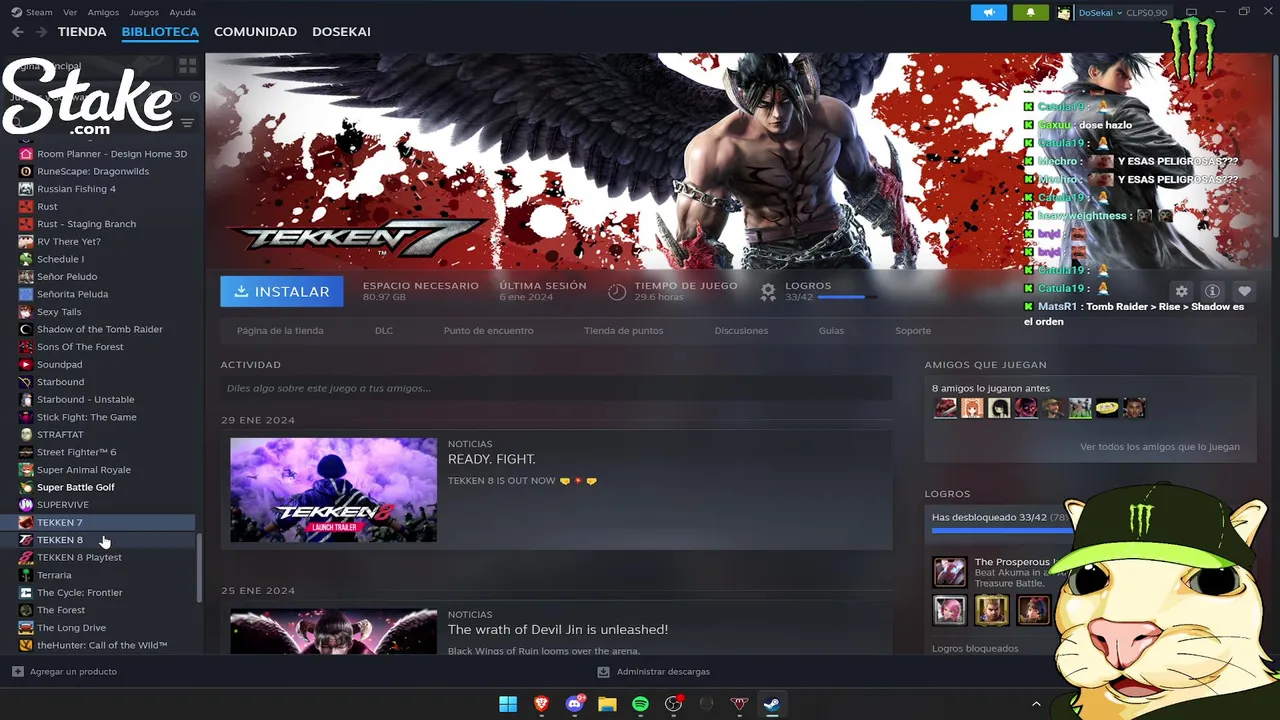Viewport: 1280px width, 720px height.
Task: Select Terraria in library list
Action: [x=98, y=575]
